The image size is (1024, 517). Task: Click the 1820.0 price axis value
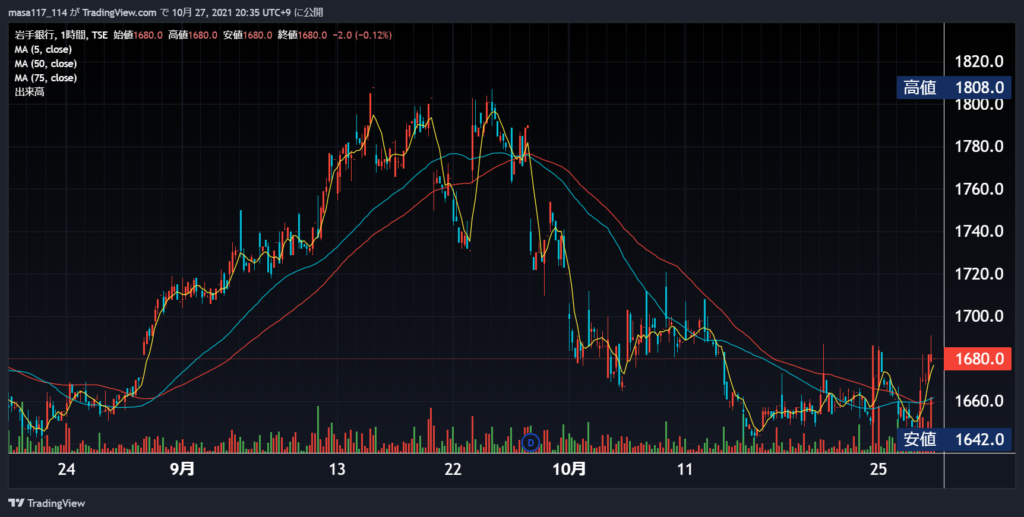(978, 62)
